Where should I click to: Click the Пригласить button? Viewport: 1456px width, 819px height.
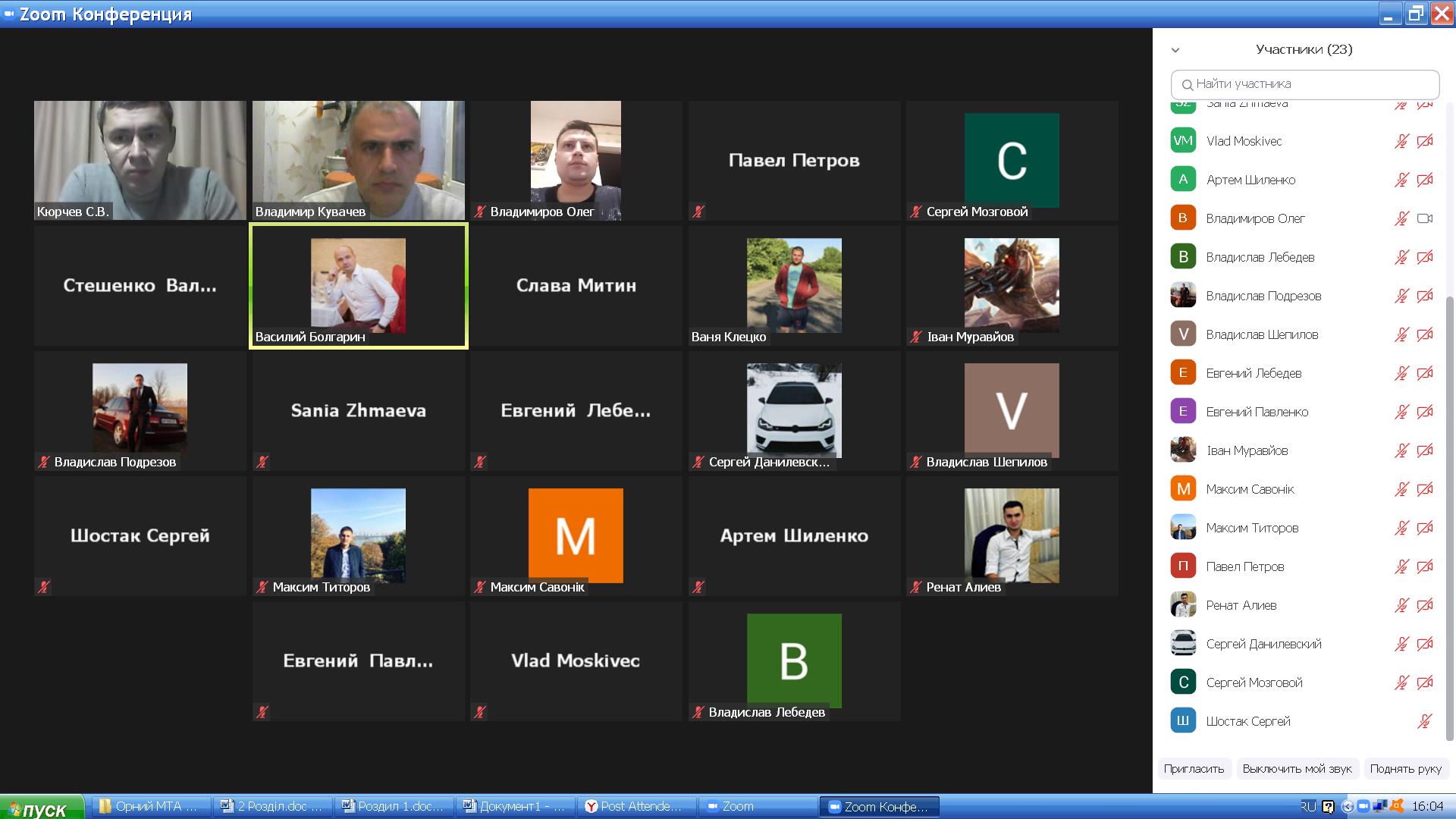[x=1194, y=769]
